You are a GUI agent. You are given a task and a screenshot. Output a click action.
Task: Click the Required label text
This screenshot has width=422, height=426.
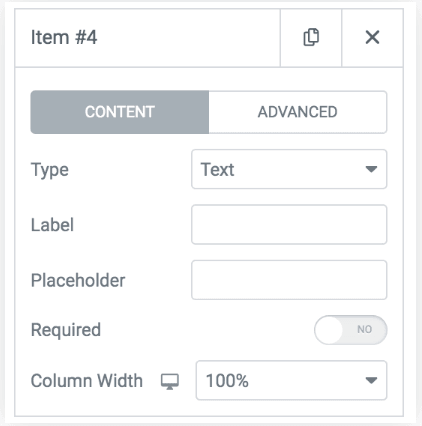66,330
